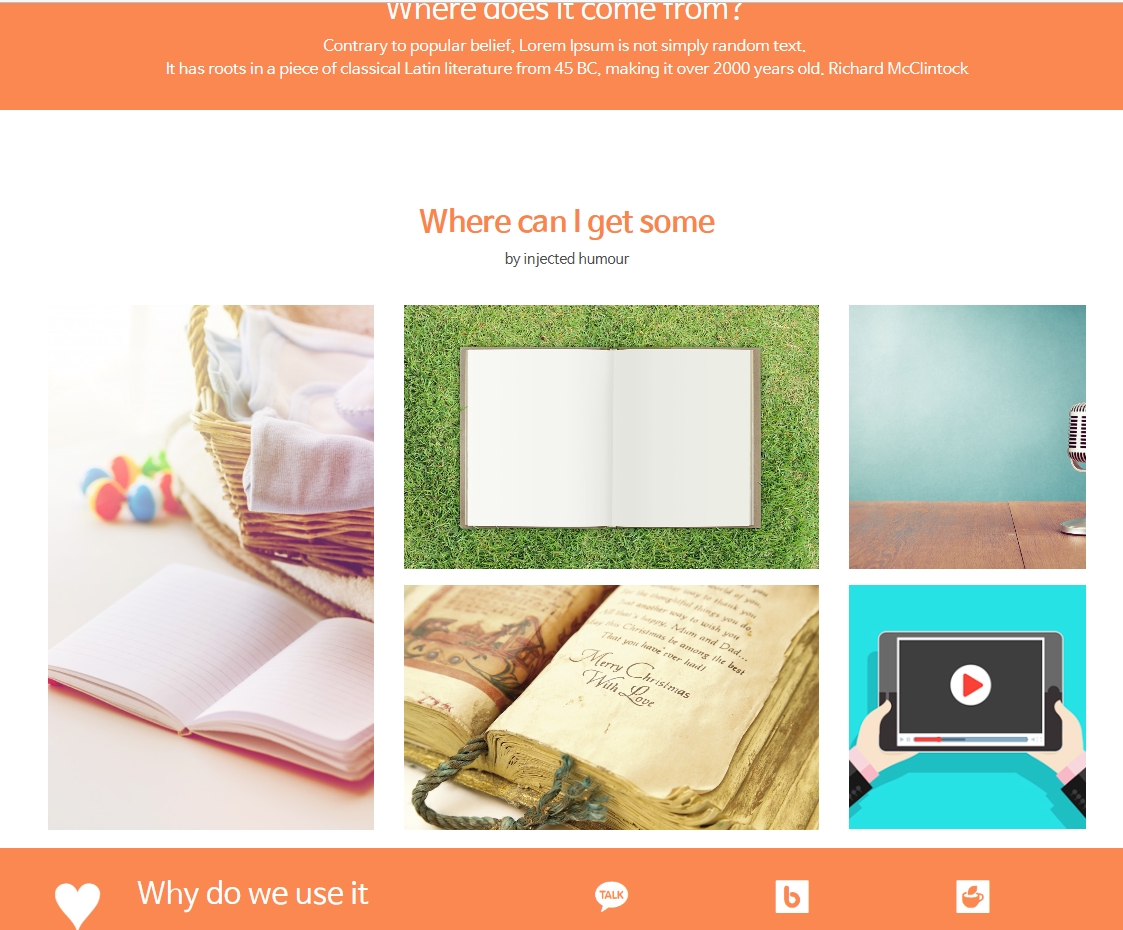Click the 'by injected humour' subtitle

coord(567,258)
